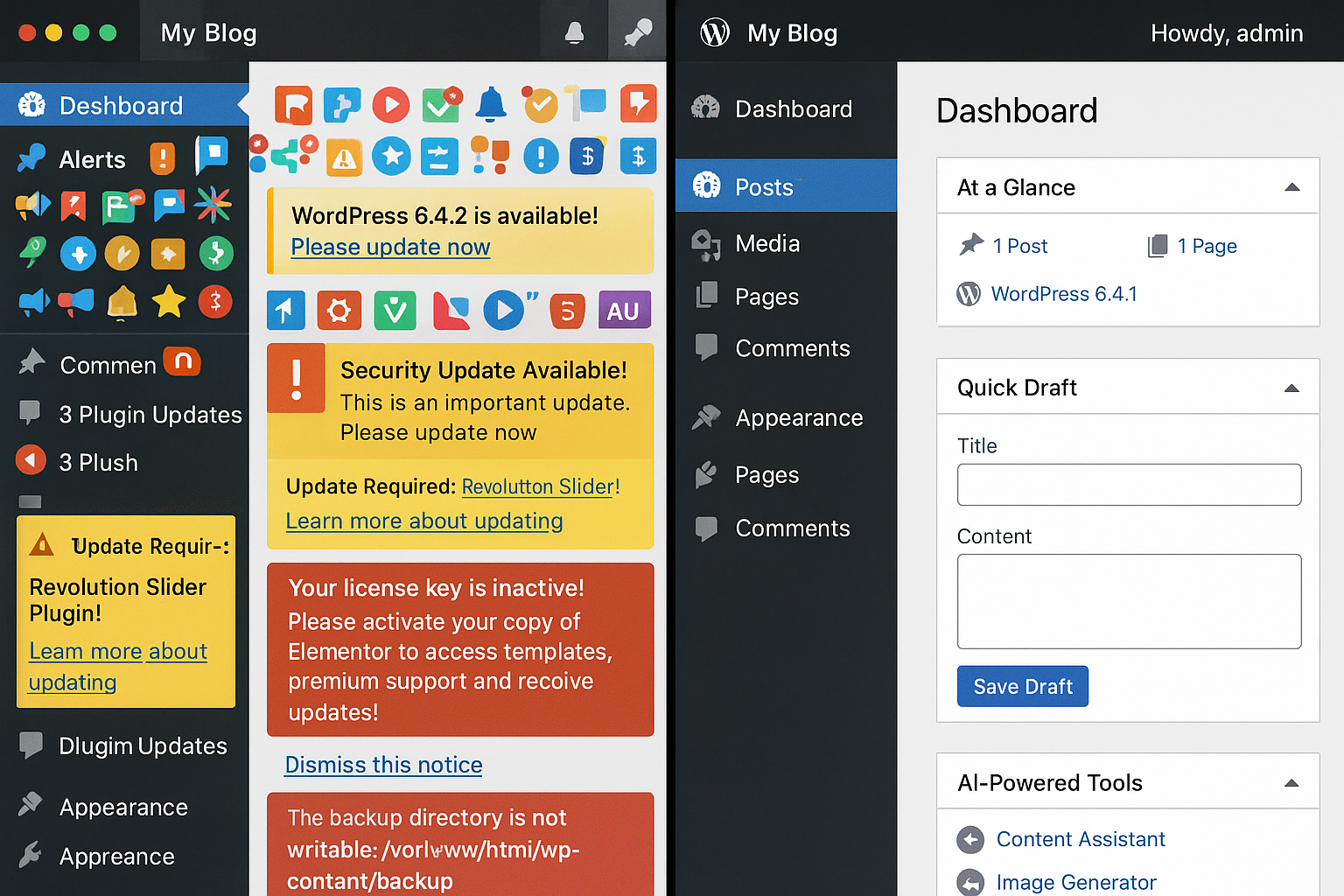This screenshot has height=896, width=1344.
Task: Click the Quick Draft Title input field
Action: [x=1129, y=485]
